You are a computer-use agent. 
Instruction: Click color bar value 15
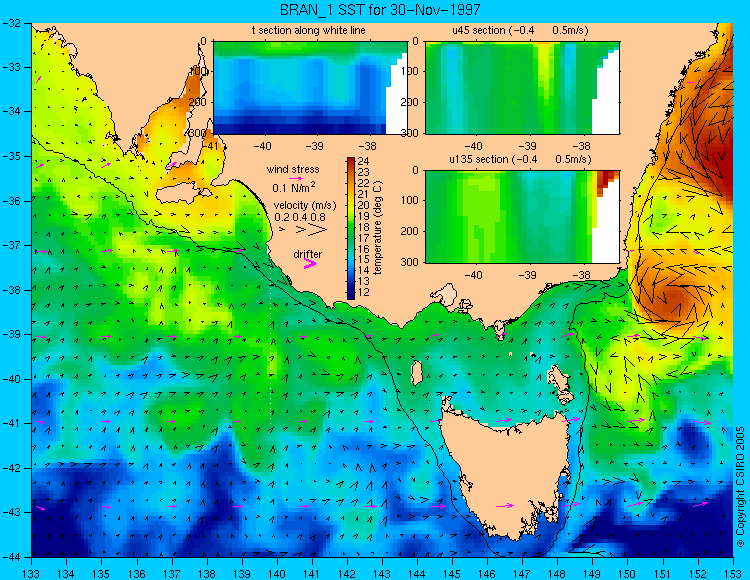tap(364, 260)
